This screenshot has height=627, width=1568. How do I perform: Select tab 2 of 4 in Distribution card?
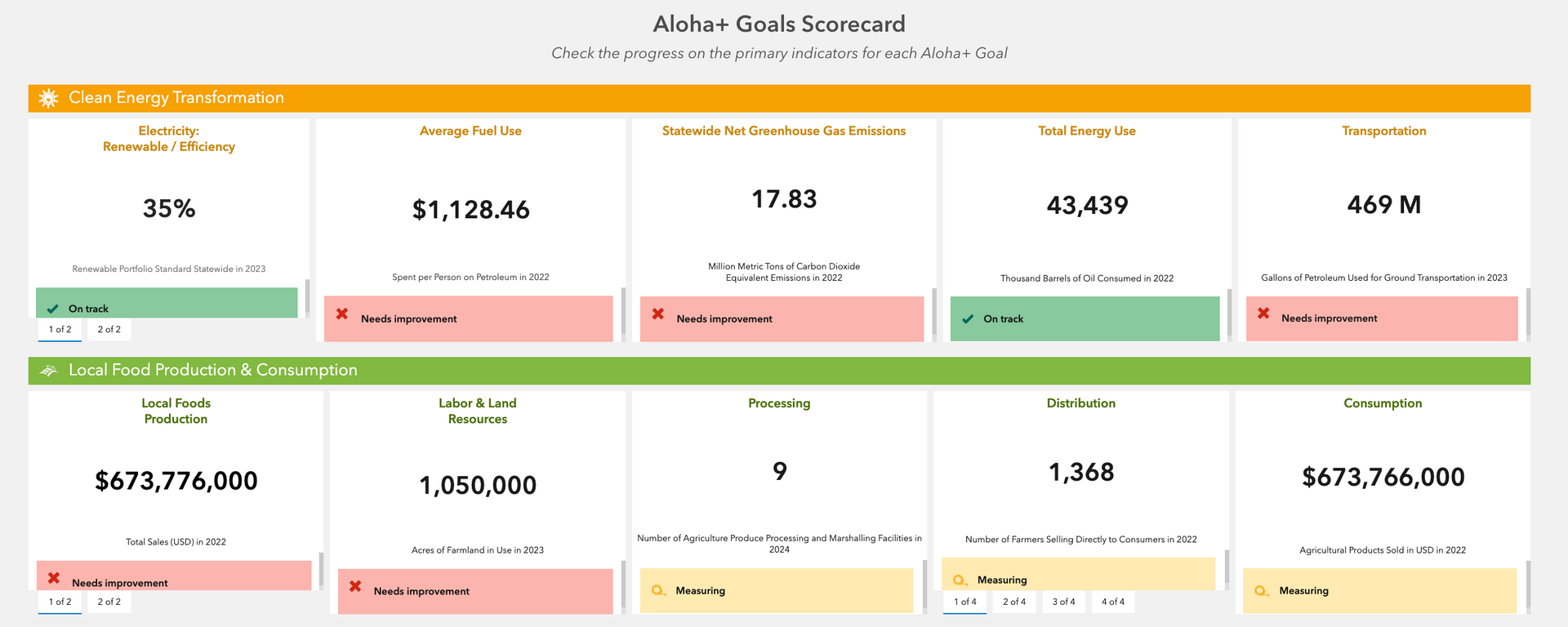pyautogui.click(x=1014, y=602)
